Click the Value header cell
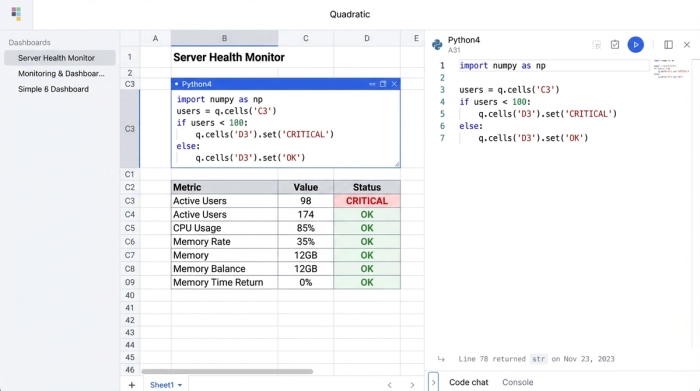The image size is (700, 391). coord(305,187)
